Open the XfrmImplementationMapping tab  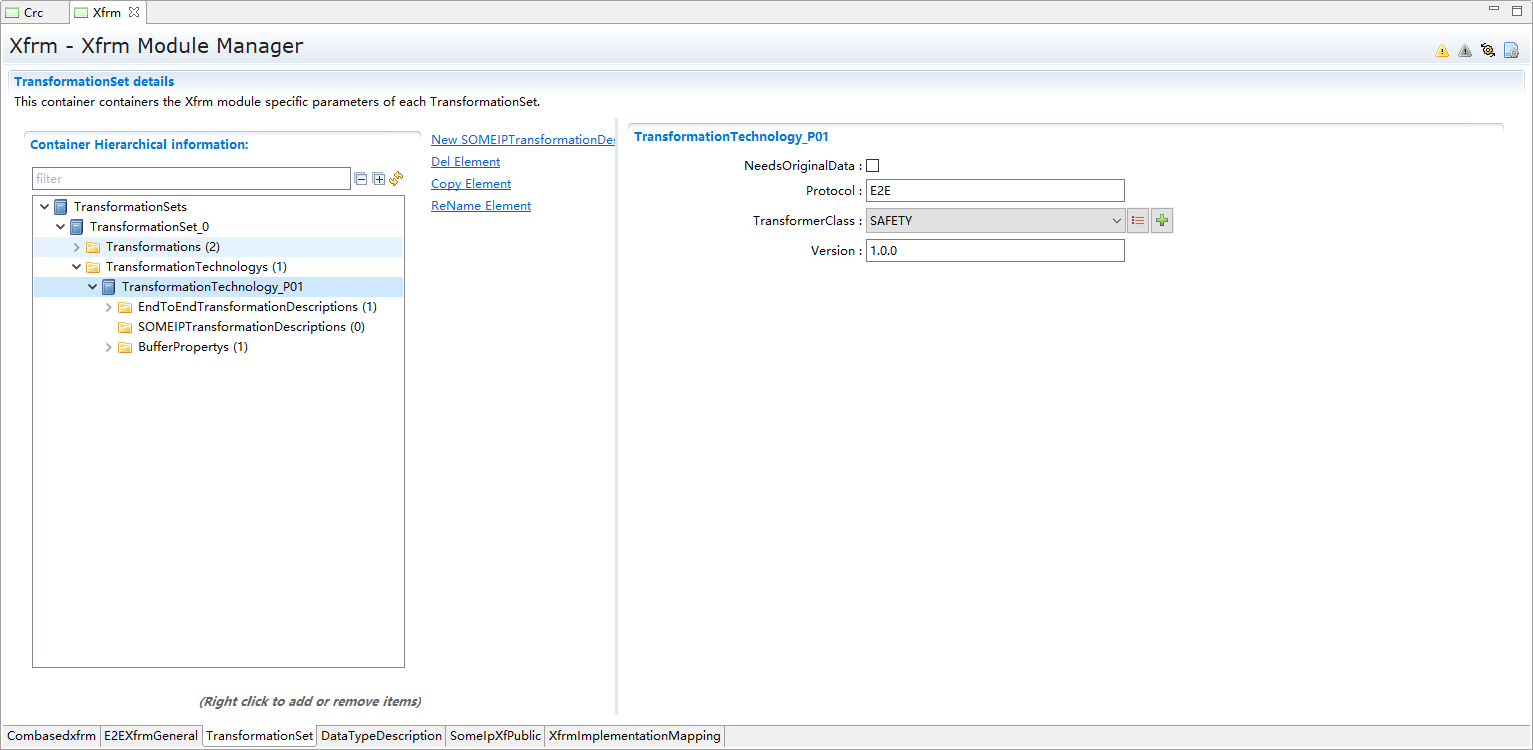tap(635, 736)
